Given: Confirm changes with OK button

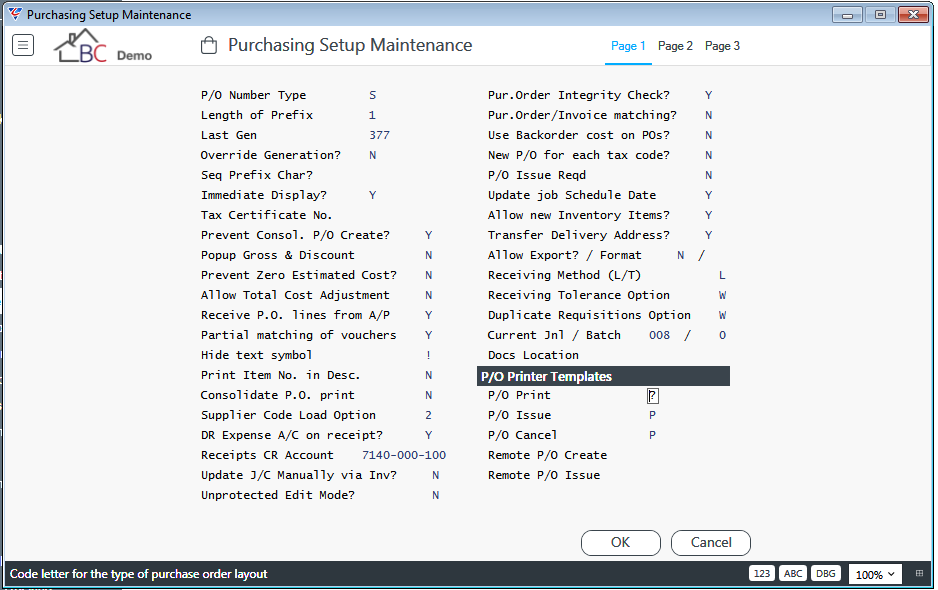Looking at the screenshot, I should point(620,542).
